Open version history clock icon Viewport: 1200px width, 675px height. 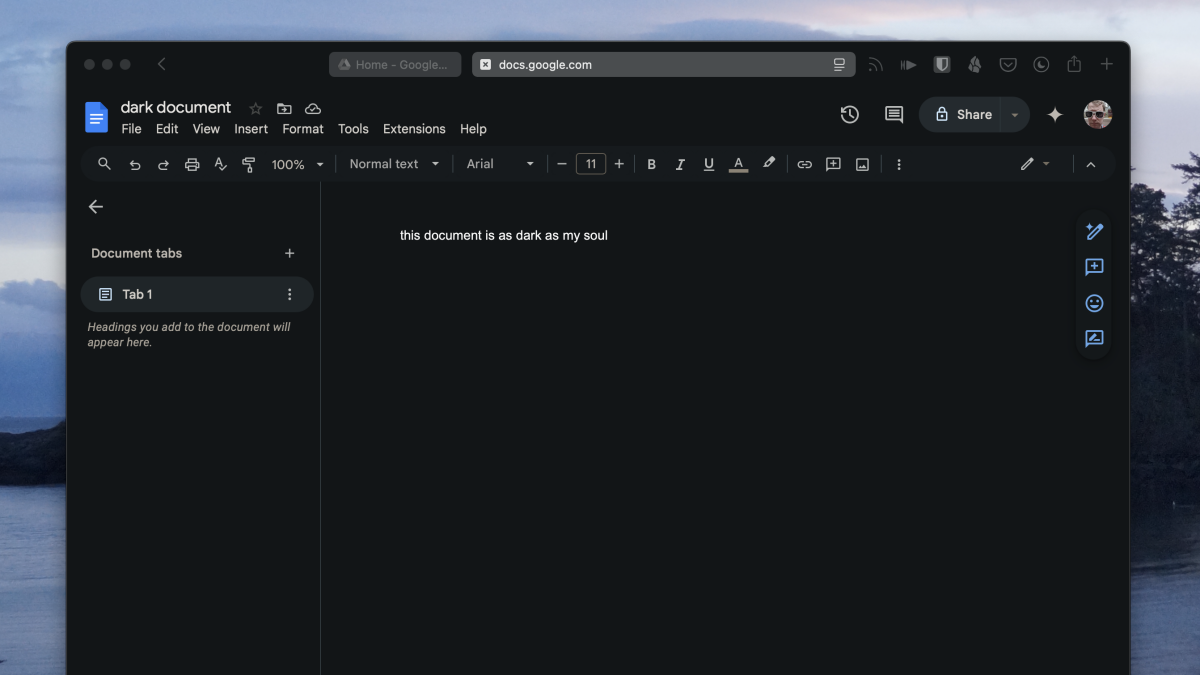tap(850, 115)
